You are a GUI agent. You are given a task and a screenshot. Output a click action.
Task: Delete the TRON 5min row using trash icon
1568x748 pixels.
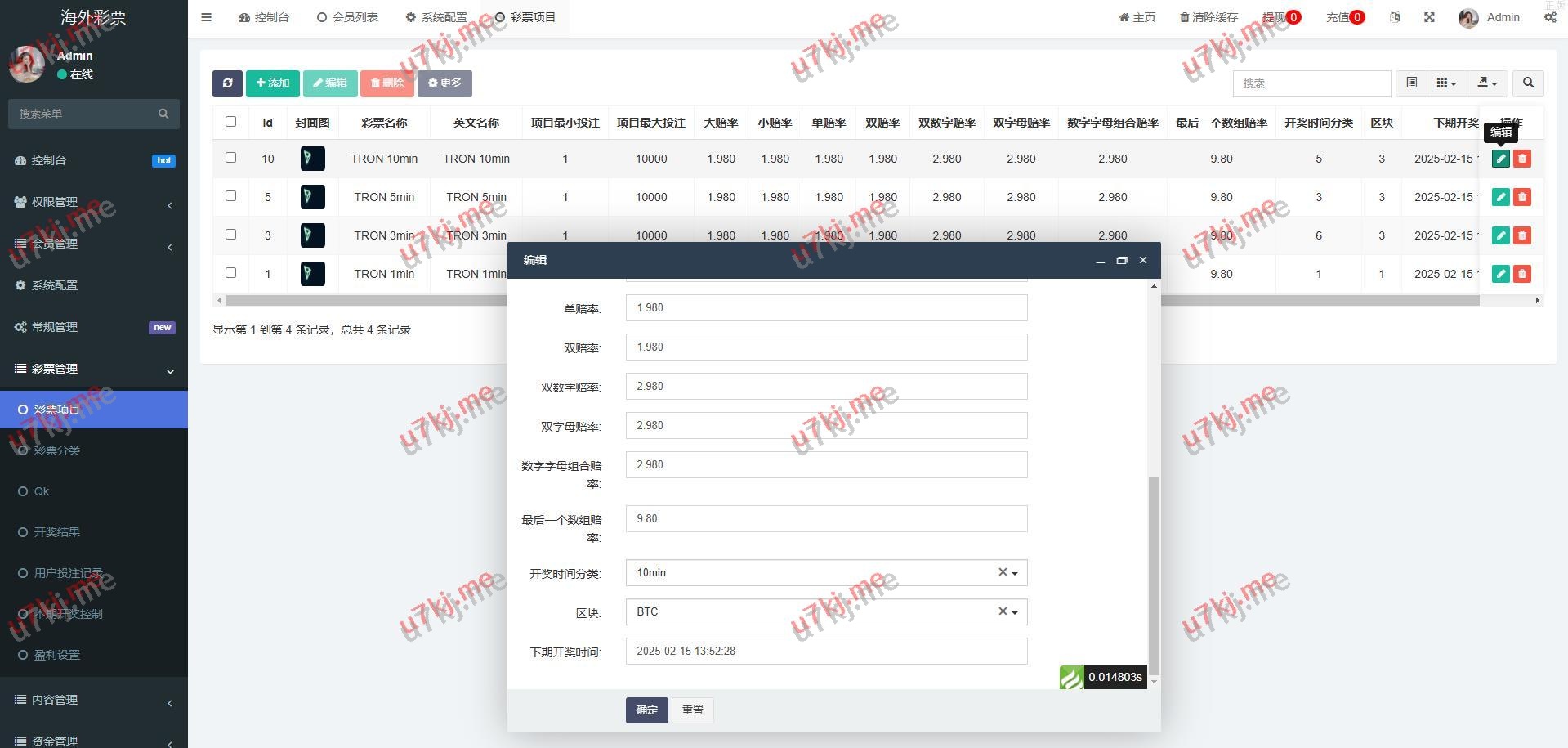[1521, 197]
